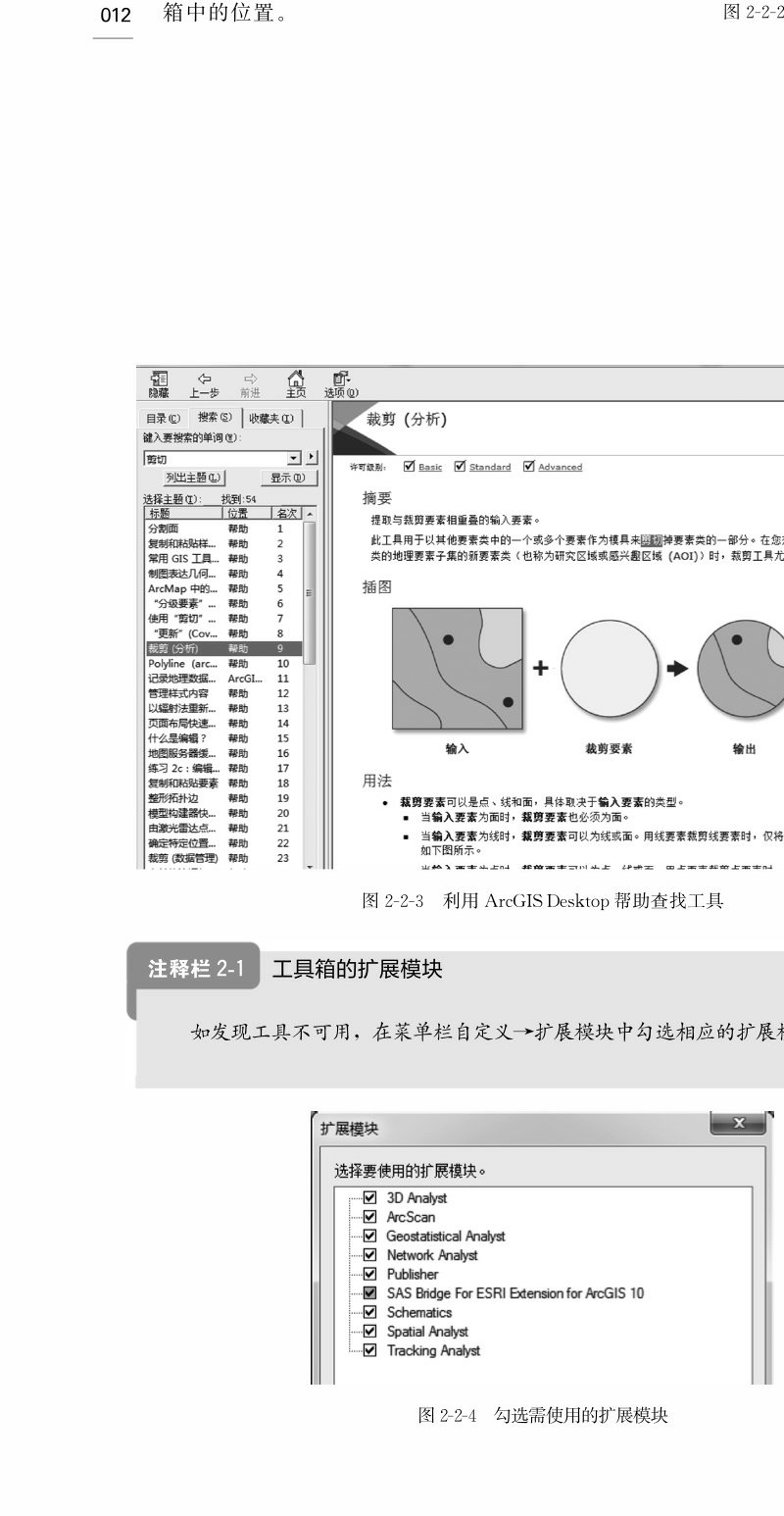Toggle the Publisher extension checkbox
This screenshot has width=784, height=1516.
pyautogui.click(x=369, y=1274)
